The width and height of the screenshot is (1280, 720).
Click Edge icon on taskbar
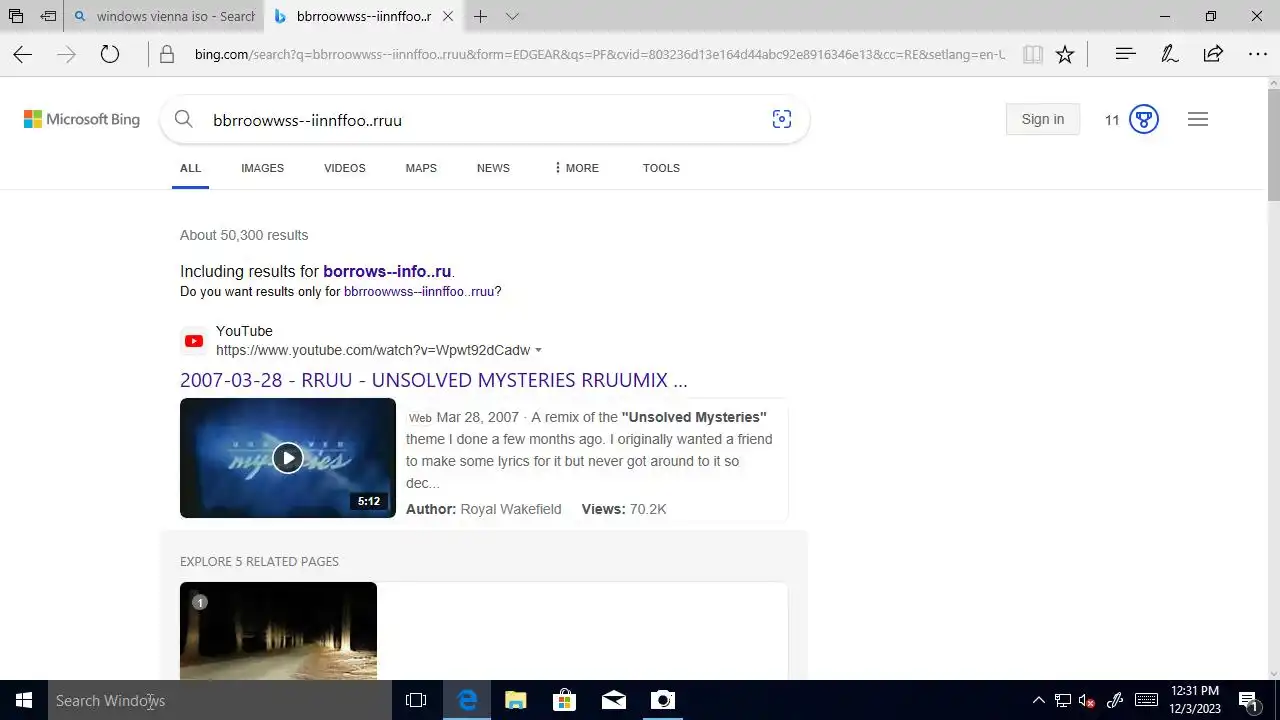pyautogui.click(x=467, y=700)
